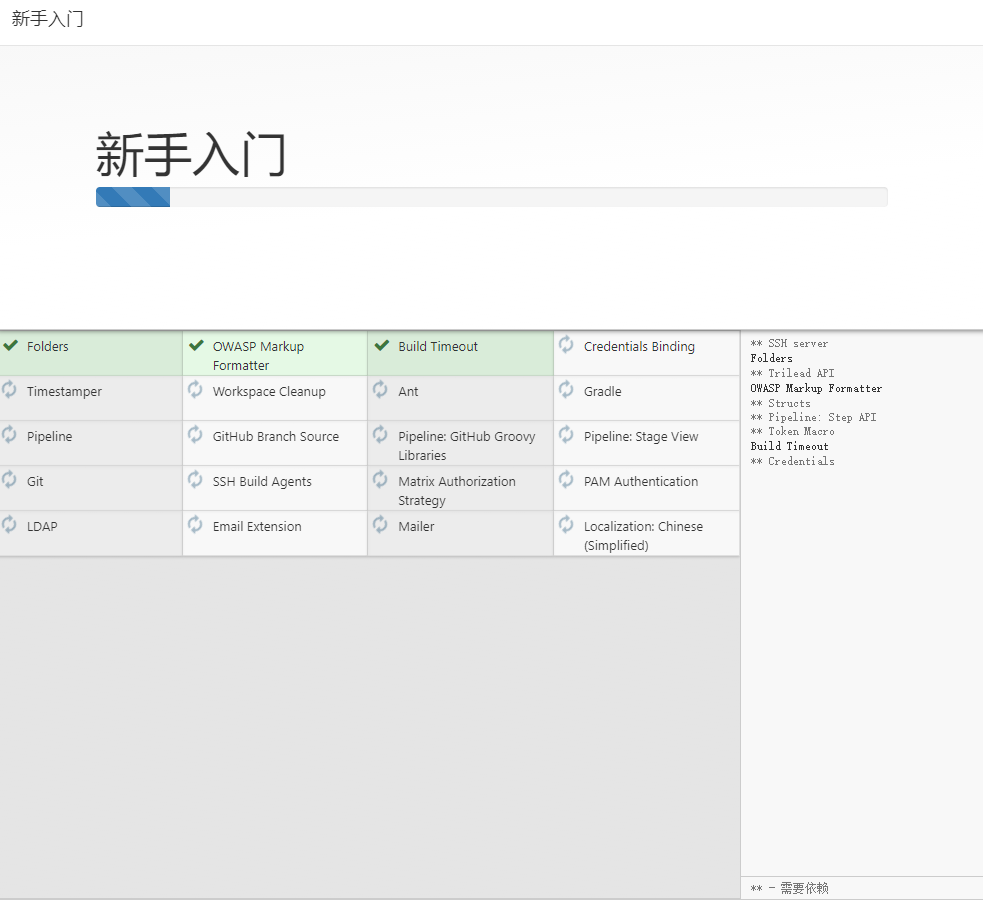Select the Build Timeout plugin label
The width and height of the screenshot is (983, 900).
pyautogui.click(x=438, y=347)
